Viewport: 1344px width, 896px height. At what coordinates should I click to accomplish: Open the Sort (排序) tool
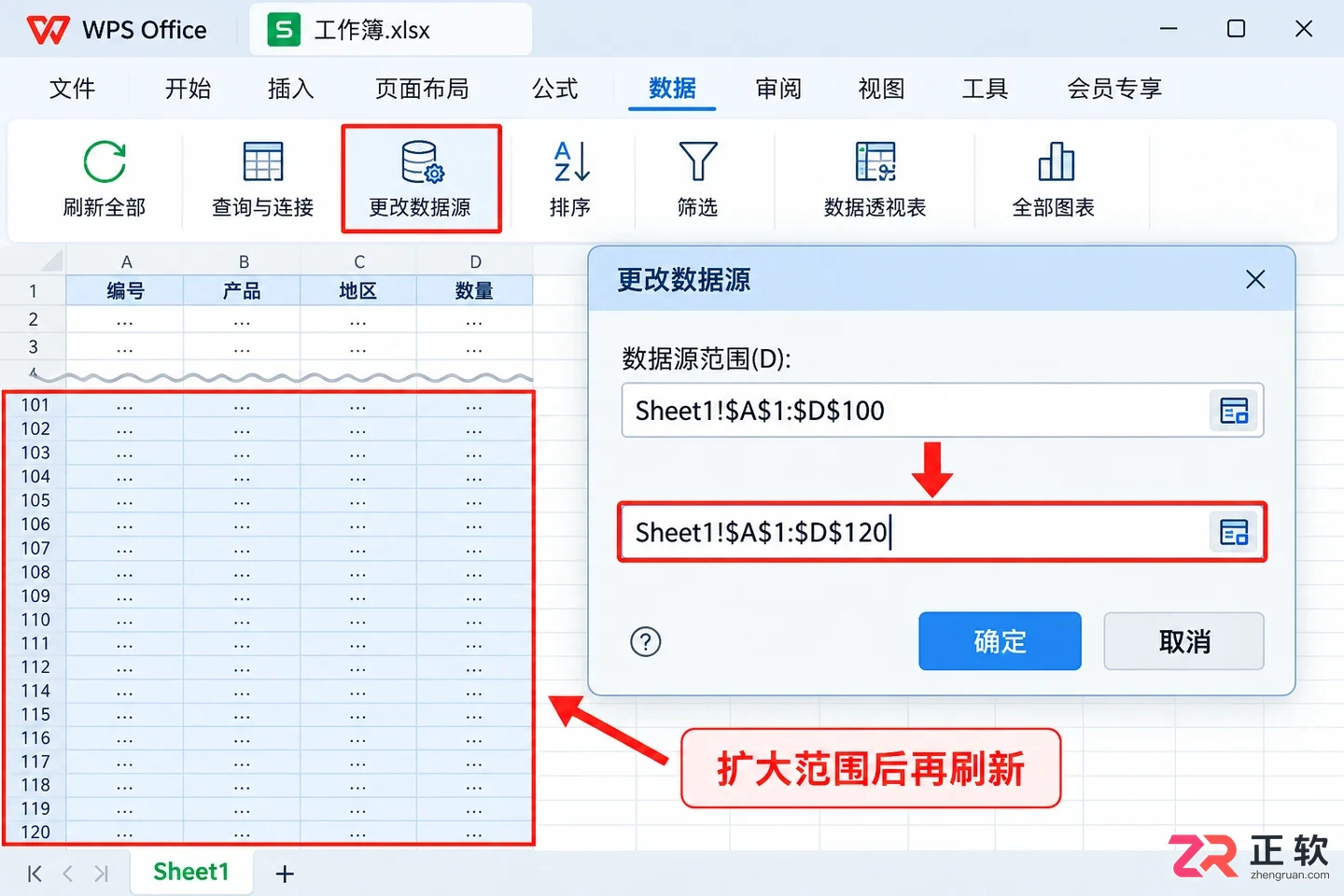[x=570, y=180]
